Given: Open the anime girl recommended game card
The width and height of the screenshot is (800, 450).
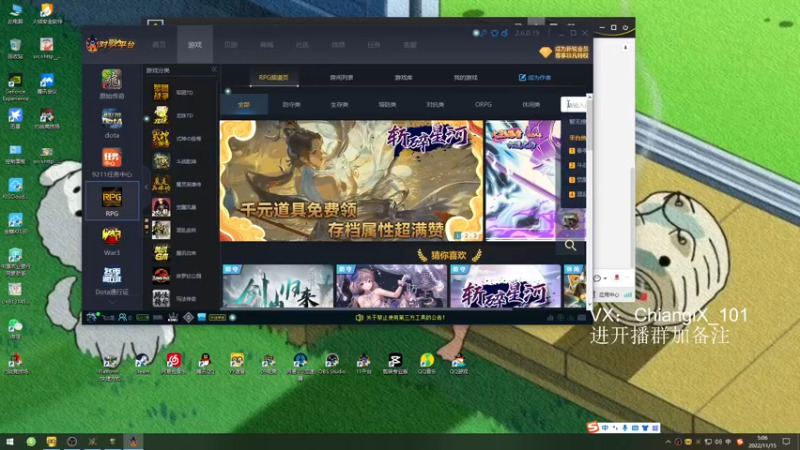Looking at the screenshot, I should (391, 286).
